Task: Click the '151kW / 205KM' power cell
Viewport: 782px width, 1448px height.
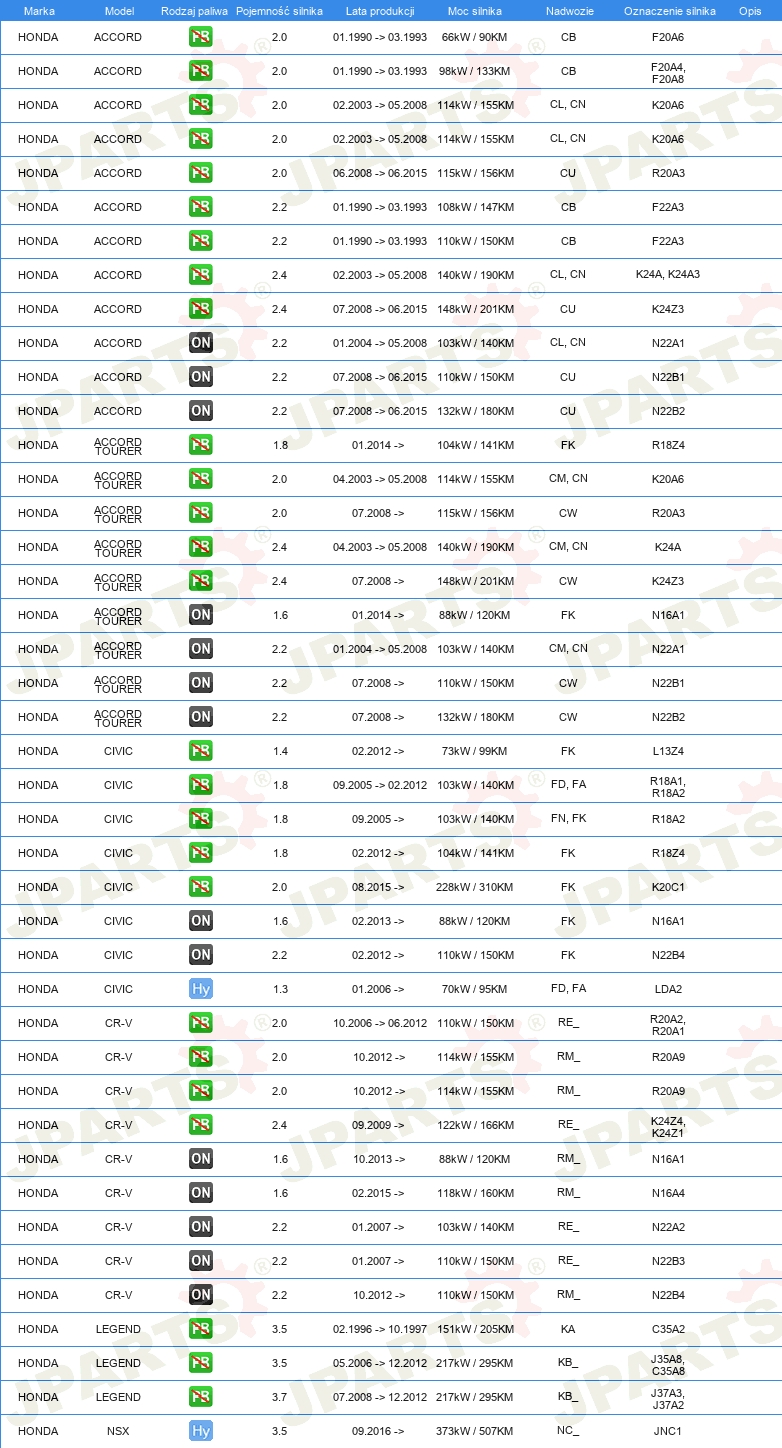Action: 475,1329
